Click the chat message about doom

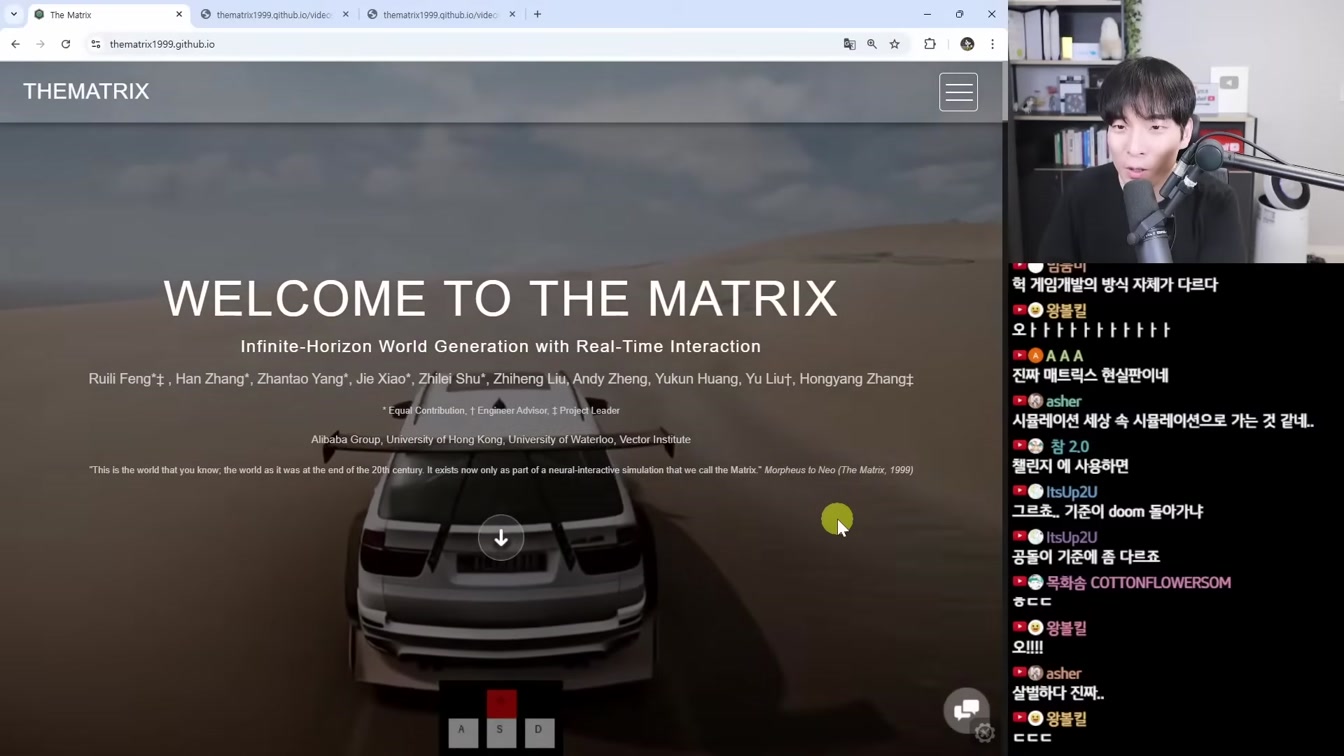[x=1108, y=511]
